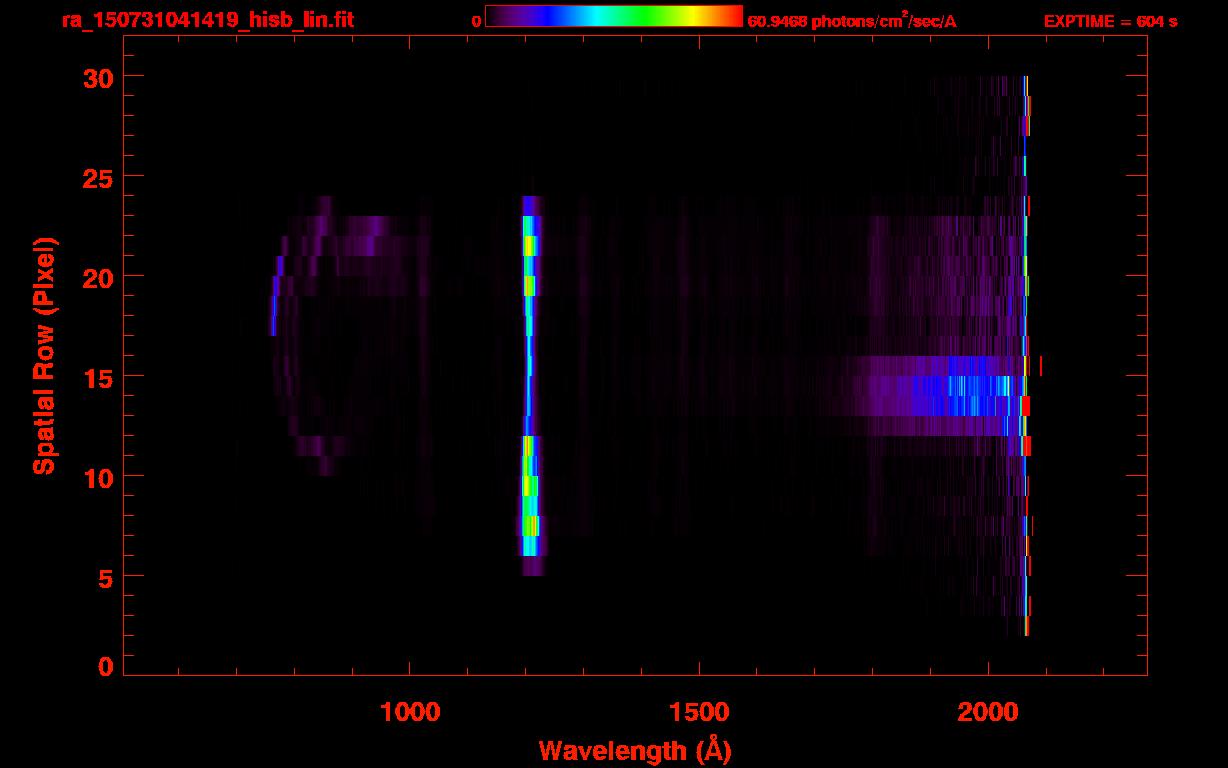Viewport: 1228px width, 768px height.
Task: Click the x-axis tick label 1500
Action: (x=698, y=711)
